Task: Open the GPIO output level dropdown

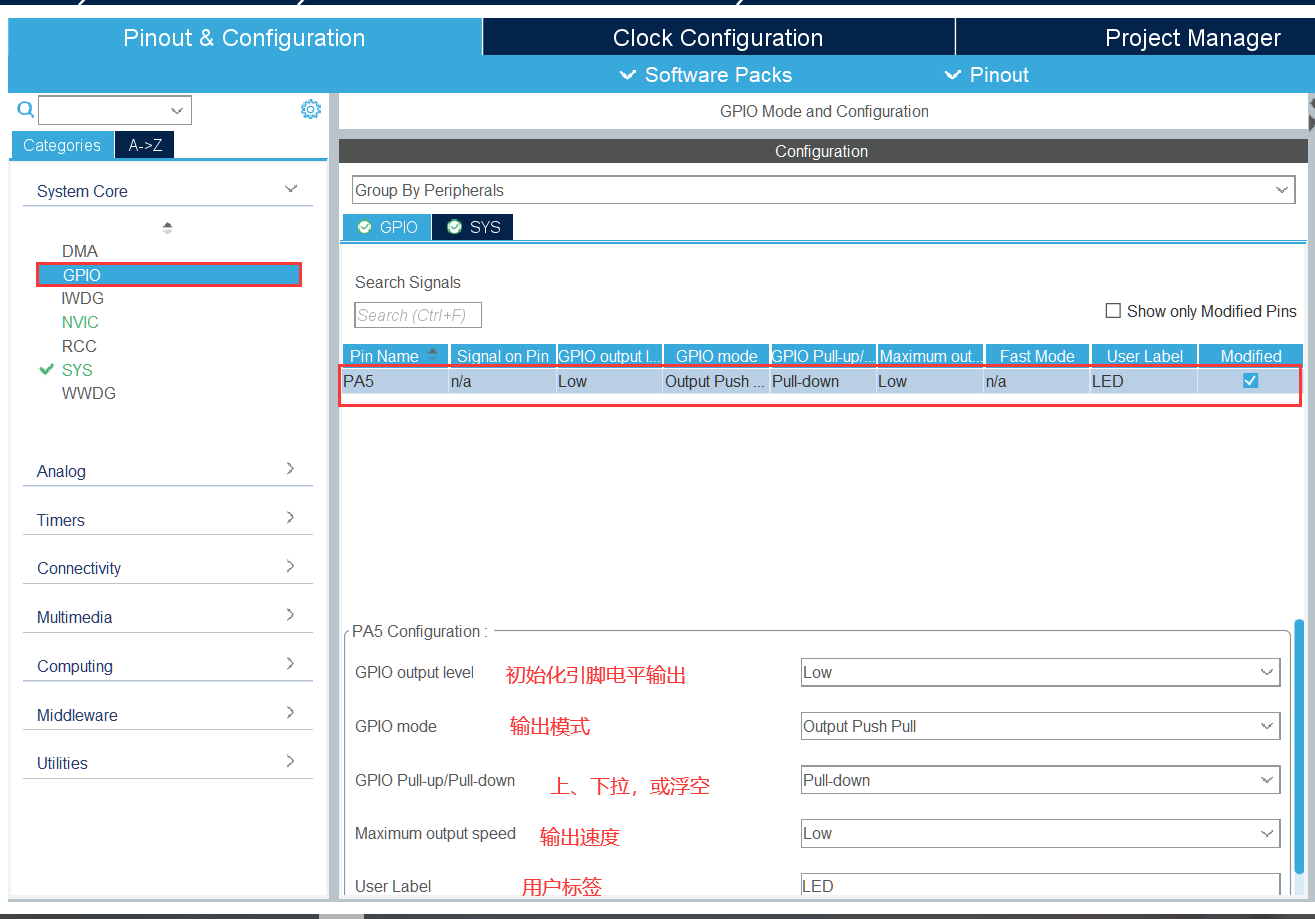Action: click(x=1040, y=673)
